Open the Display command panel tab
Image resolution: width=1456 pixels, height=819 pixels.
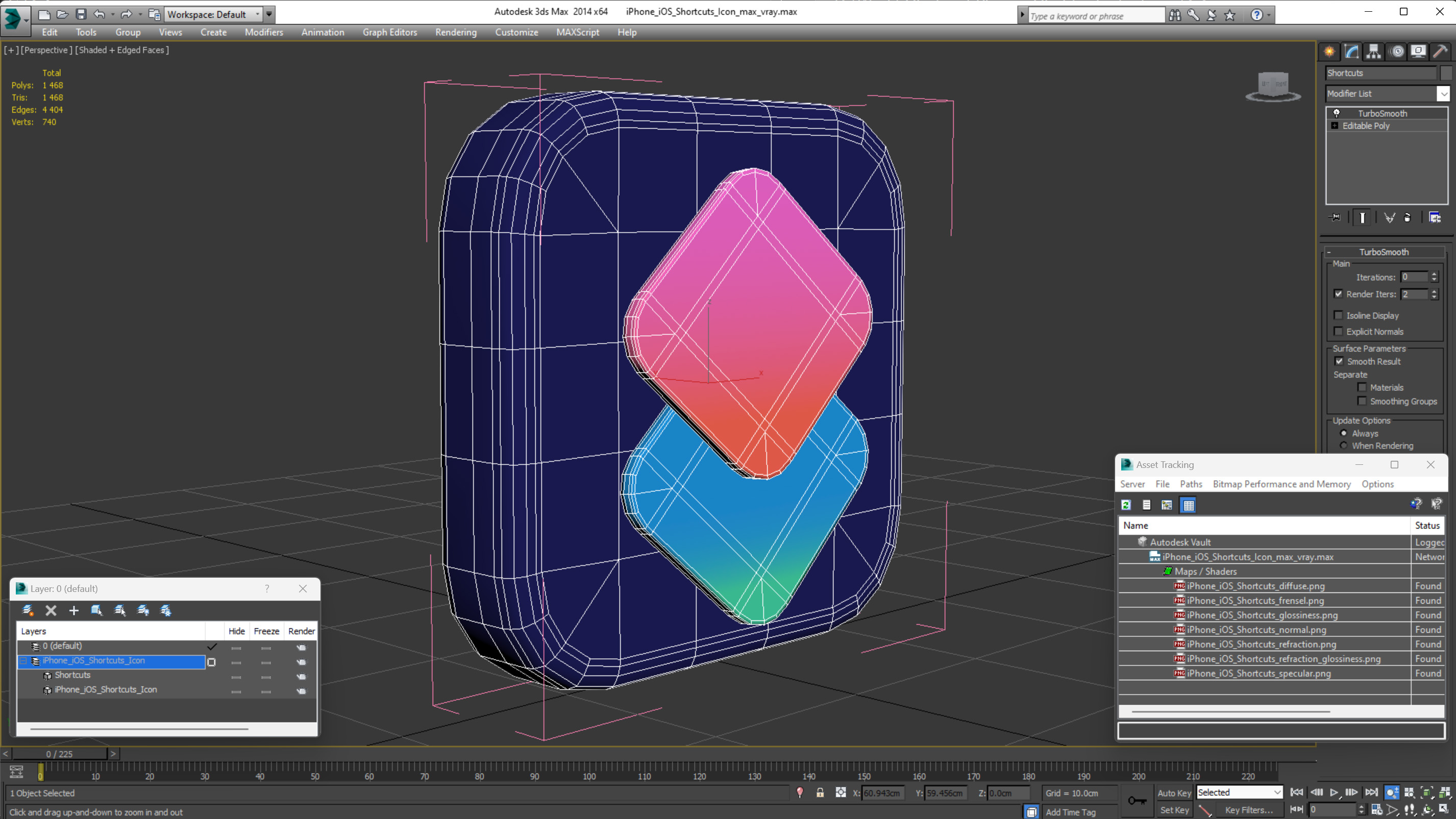click(1418, 52)
